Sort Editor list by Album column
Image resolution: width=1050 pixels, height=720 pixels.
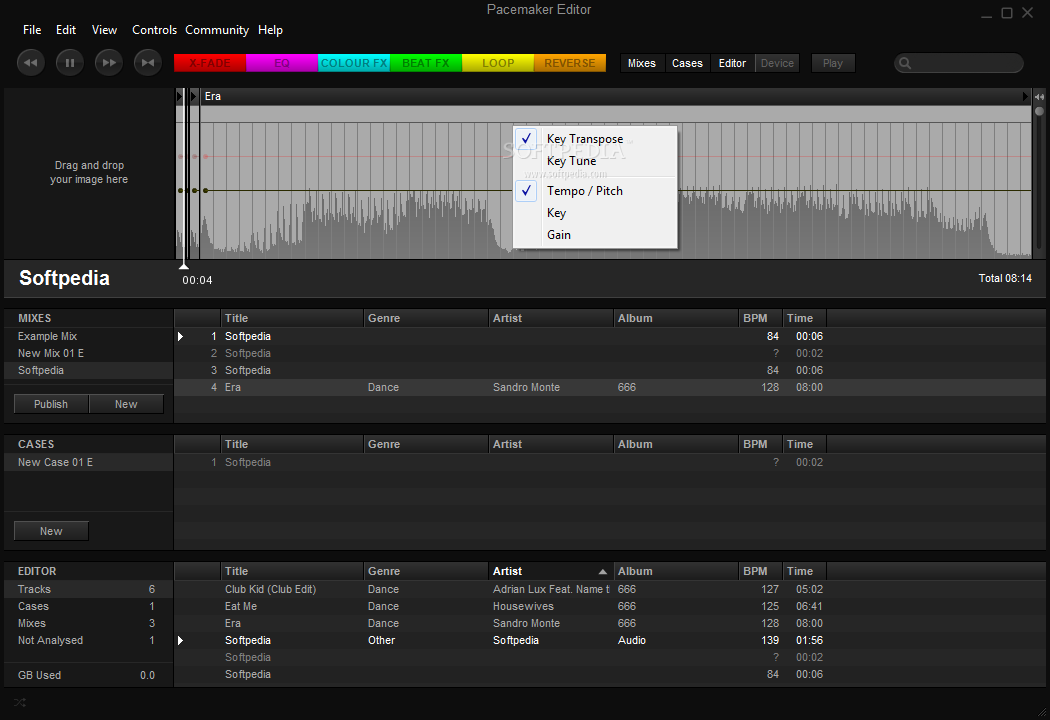point(676,571)
